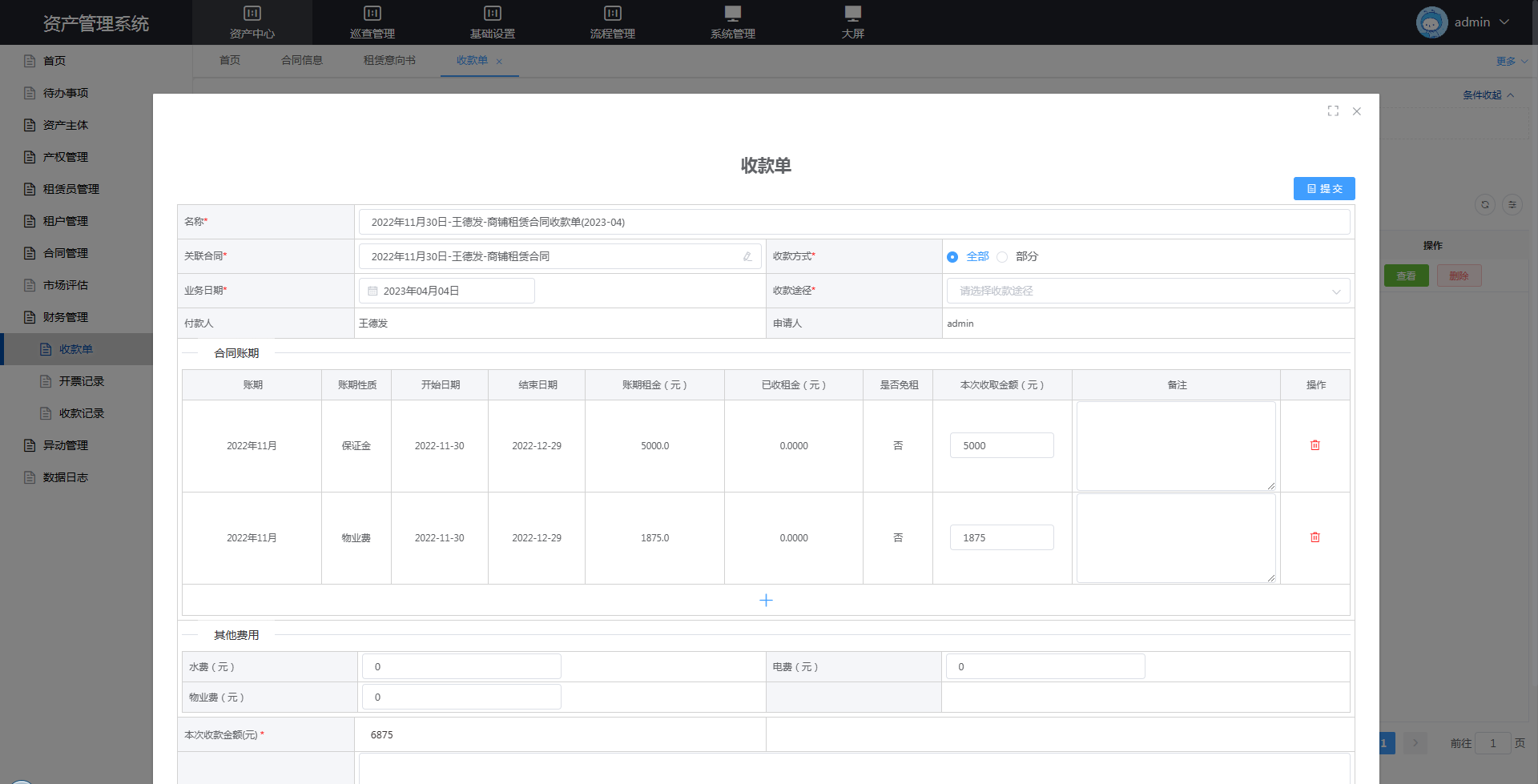Delete the 保证金 row with trash icon
This screenshot has height=784, width=1538.
(1315, 445)
